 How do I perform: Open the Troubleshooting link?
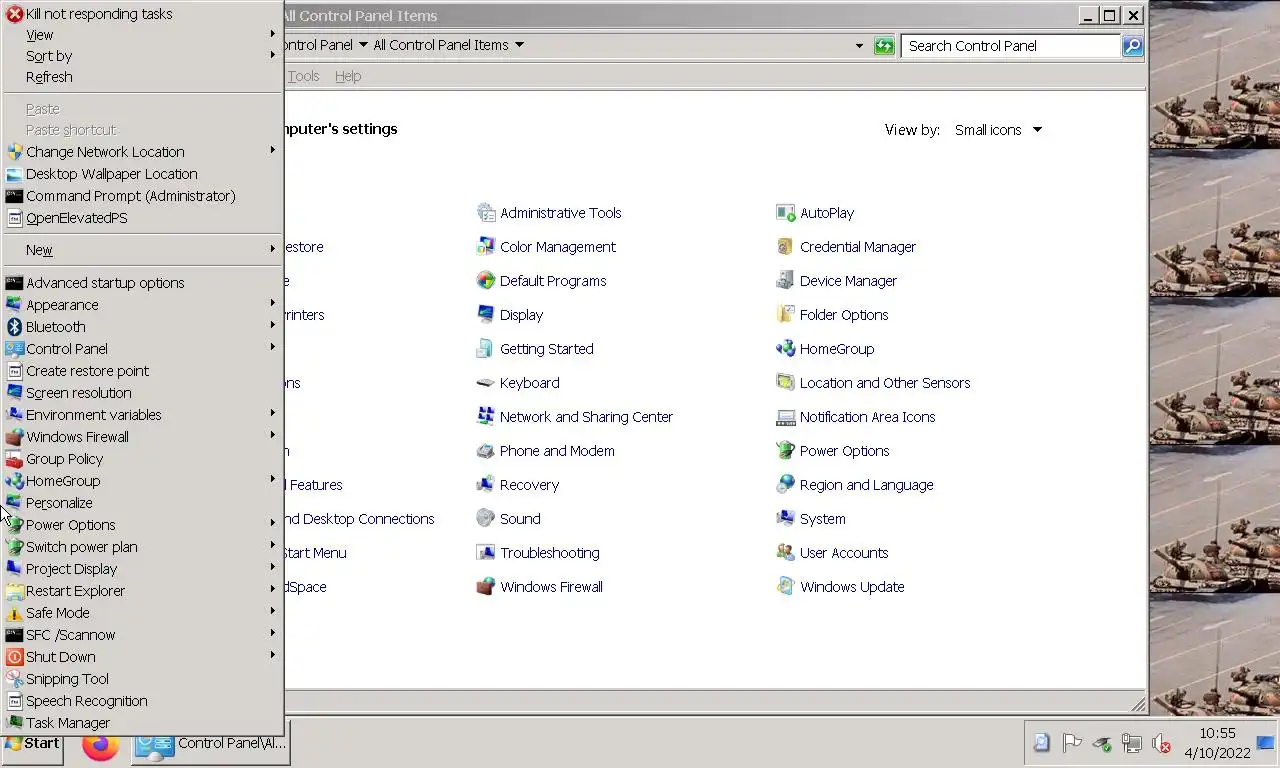[x=550, y=553]
